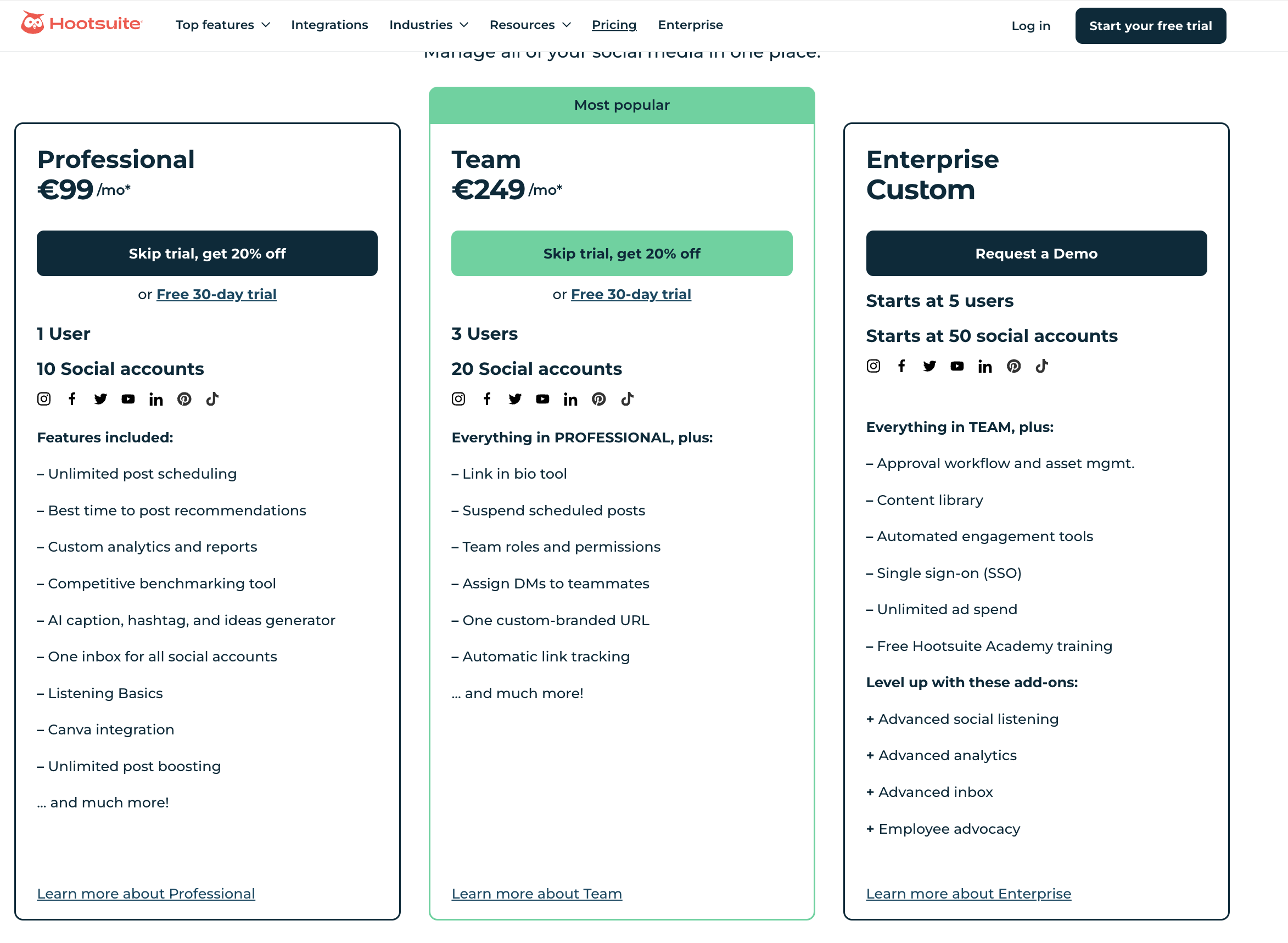1288x943 pixels.
Task: Expand the Industries dropdown menu
Action: pos(428,25)
